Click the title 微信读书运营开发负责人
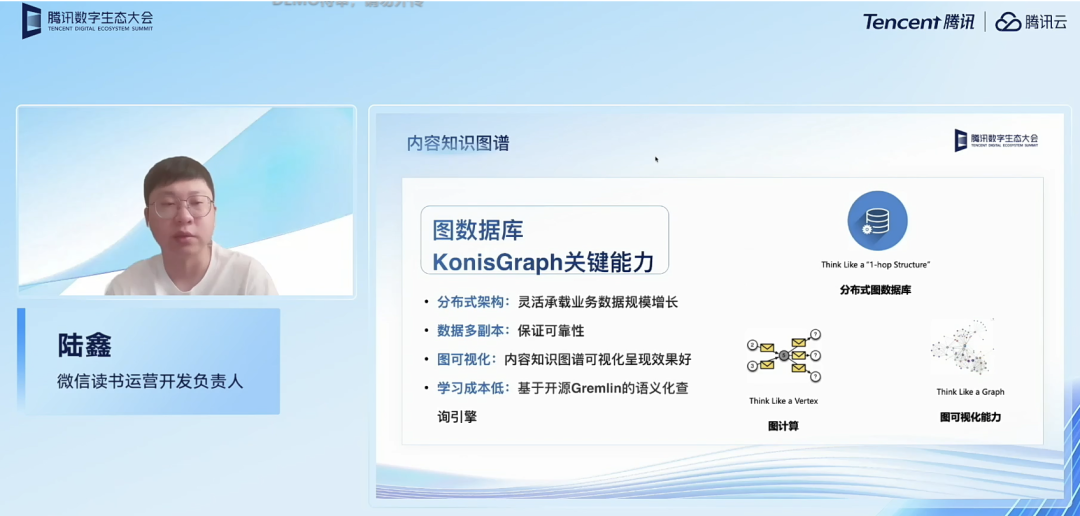The image size is (1080, 516). pos(150,381)
